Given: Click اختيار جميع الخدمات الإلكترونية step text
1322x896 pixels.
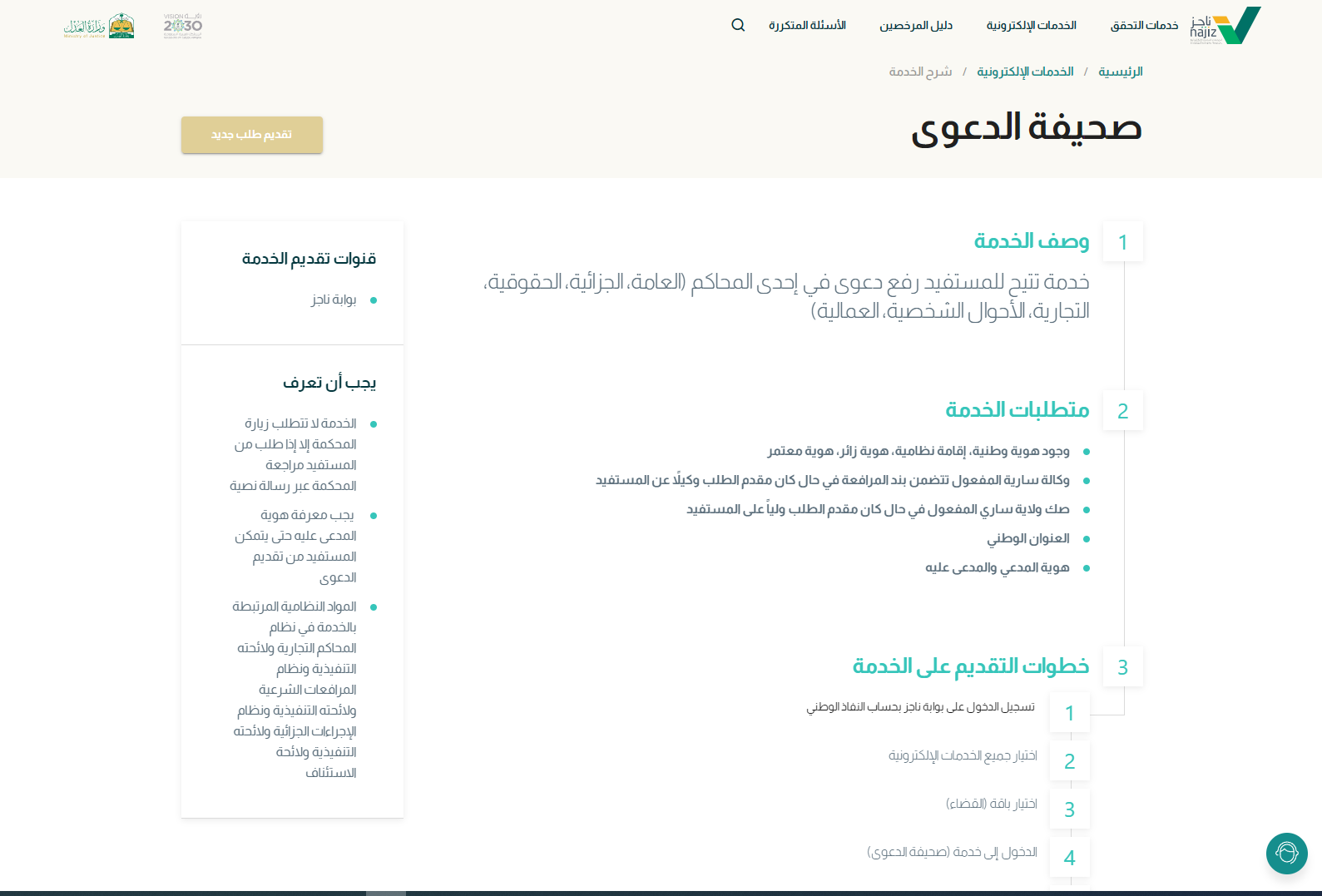Looking at the screenshot, I should tap(963, 755).
